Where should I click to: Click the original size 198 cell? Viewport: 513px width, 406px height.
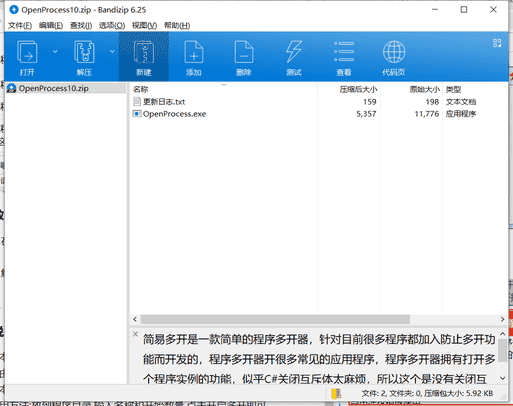coord(432,102)
